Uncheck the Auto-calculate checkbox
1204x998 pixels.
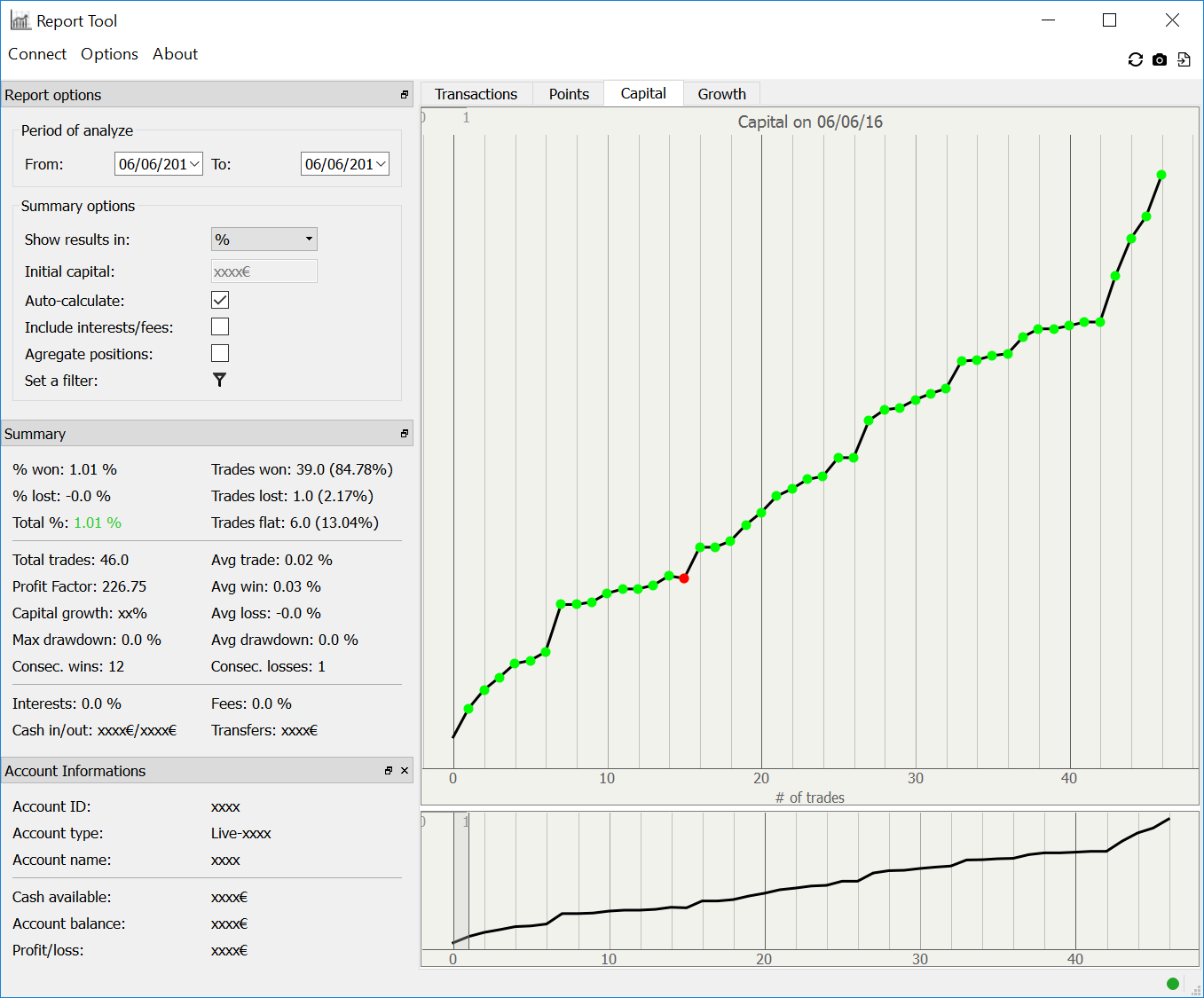coord(220,301)
